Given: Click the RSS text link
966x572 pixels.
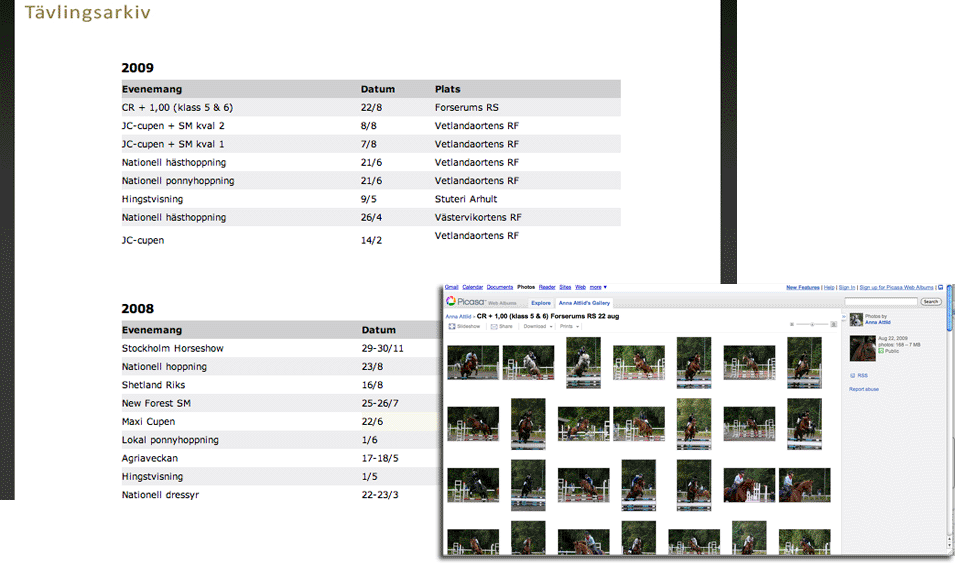Looking at the screenshot, I should coord(862,375).
